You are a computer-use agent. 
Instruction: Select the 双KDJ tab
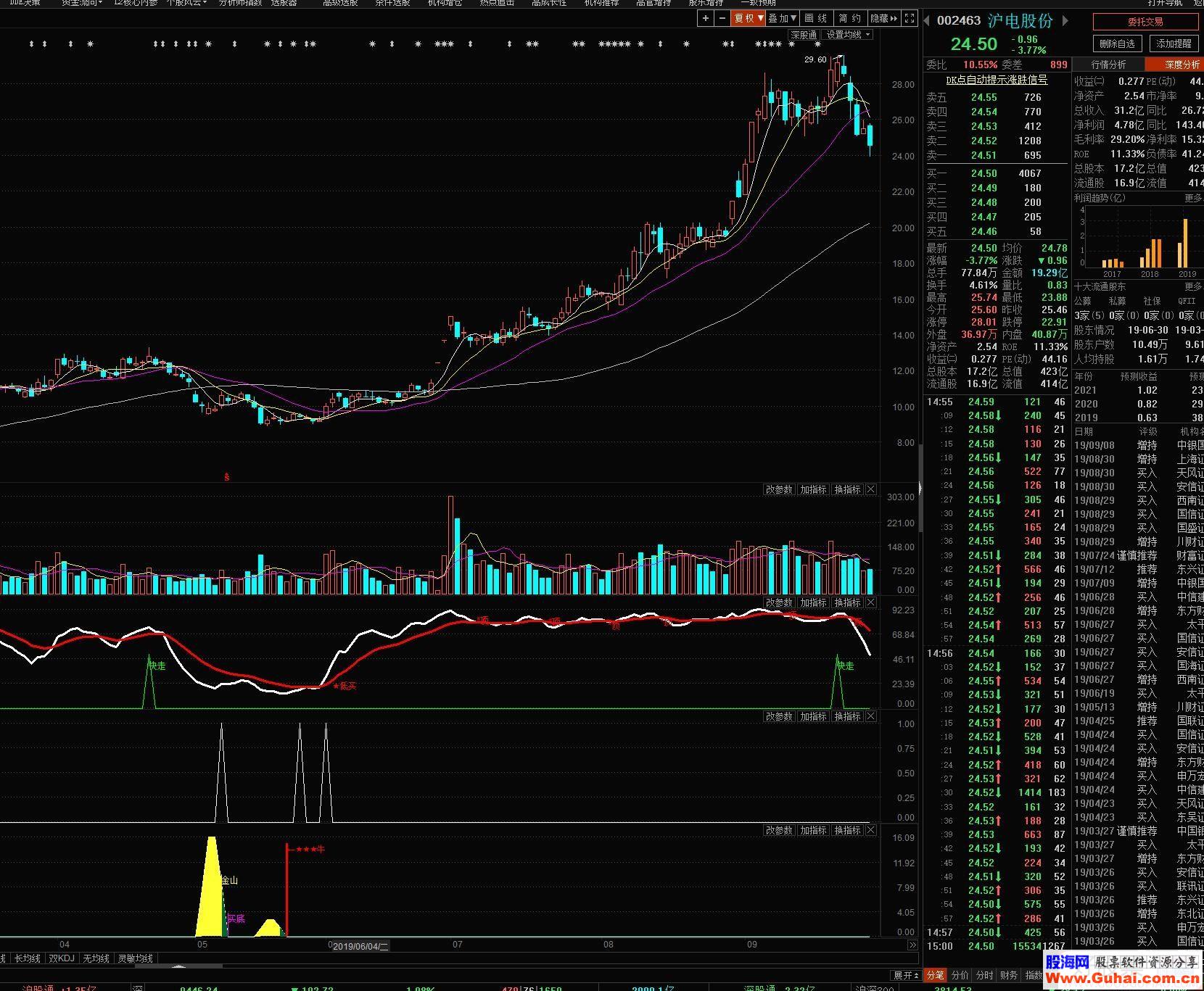pyautogui.click(x=62, y=958)
